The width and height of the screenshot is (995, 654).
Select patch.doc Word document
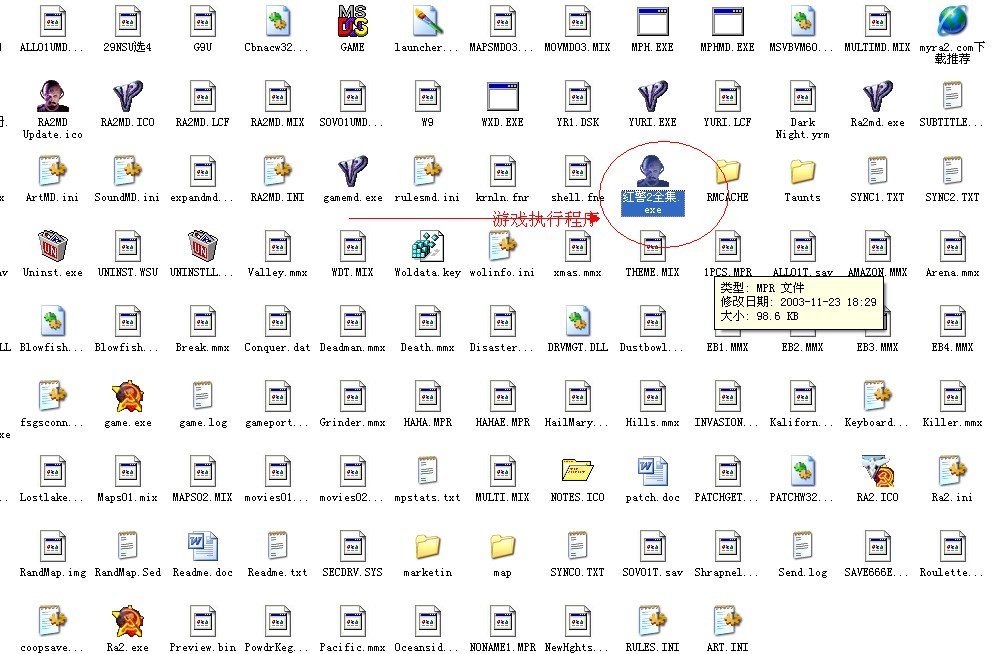[652, 471]
